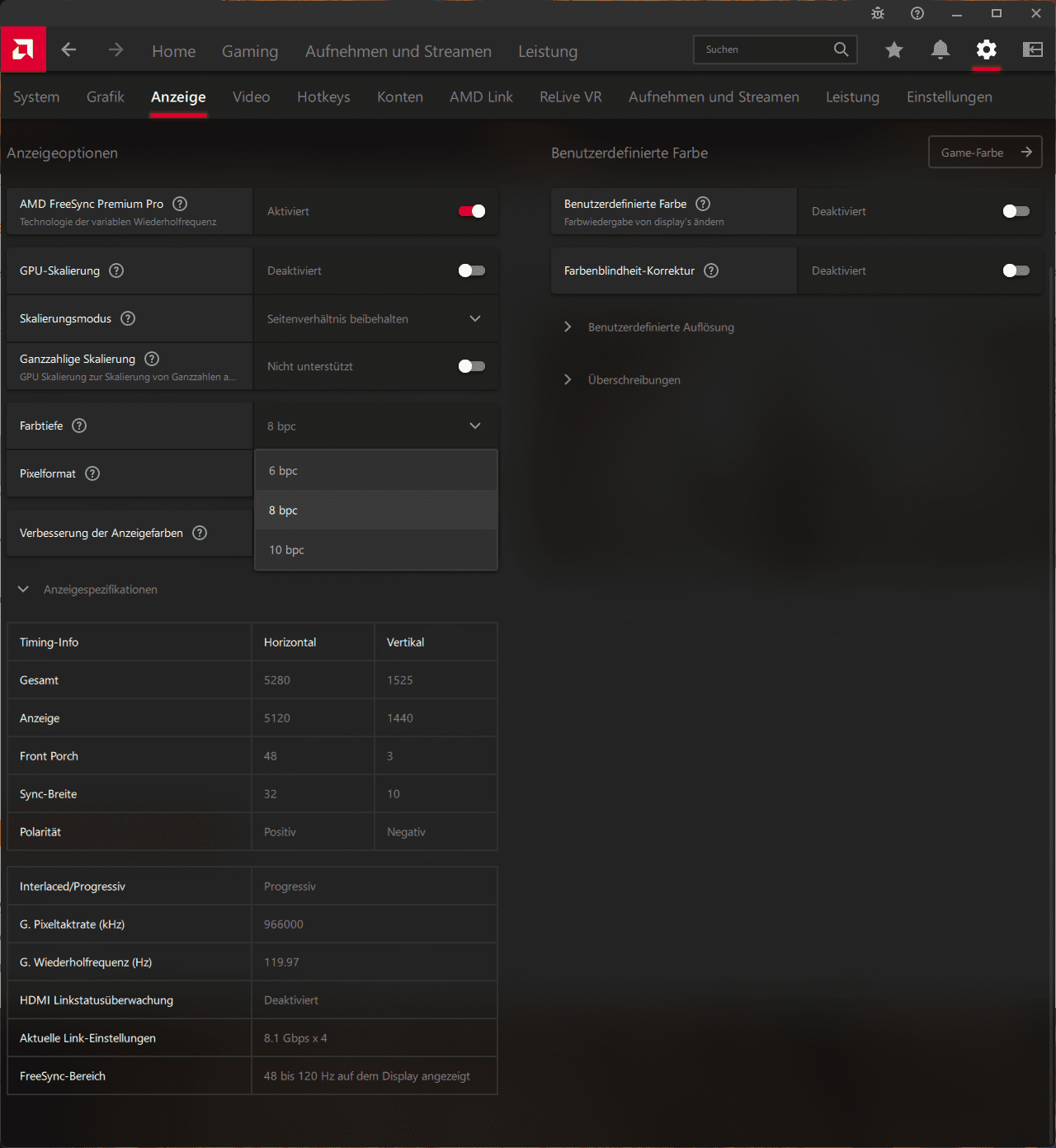Switch to the Video tab
Image resolution: width=1056 pixels, height=1148 pixels.
point(251,96)
